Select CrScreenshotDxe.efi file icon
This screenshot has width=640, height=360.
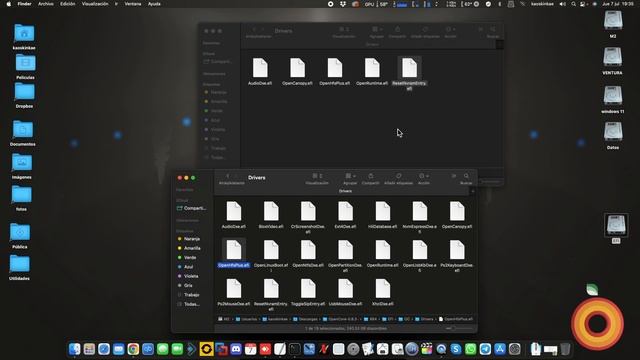pos(308,211)
